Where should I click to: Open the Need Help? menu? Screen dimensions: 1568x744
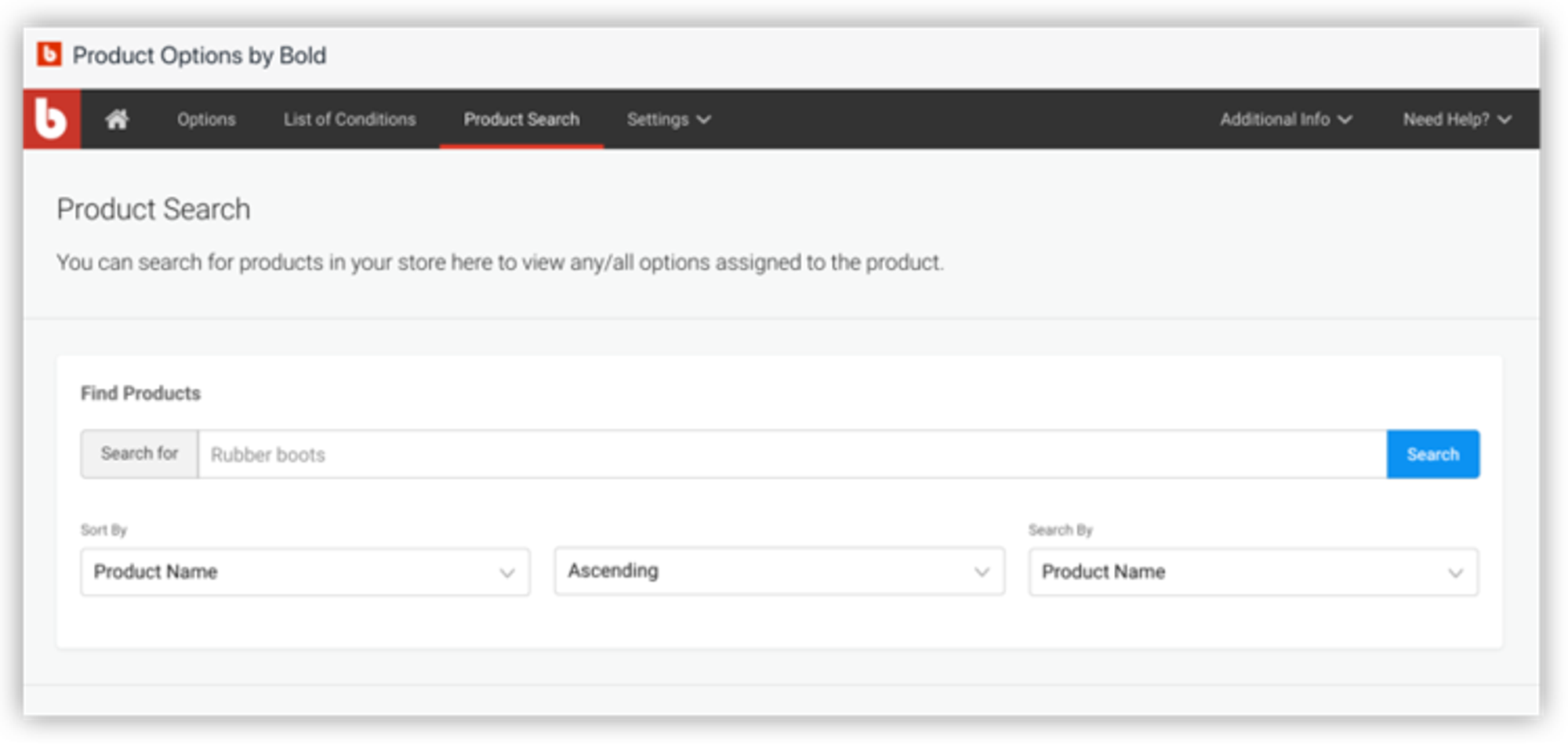pos(1446,119)
